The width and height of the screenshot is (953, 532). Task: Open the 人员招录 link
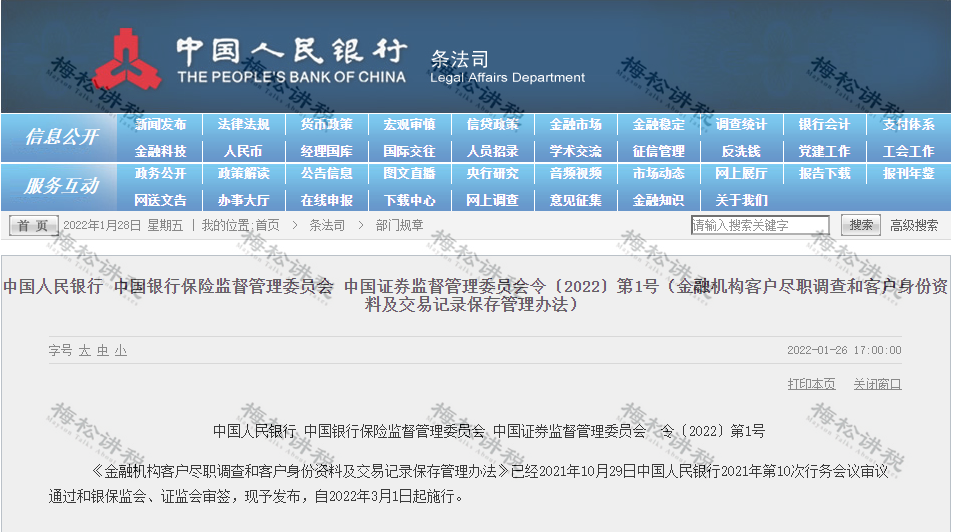pyautogui.click(x=492, y=151)
